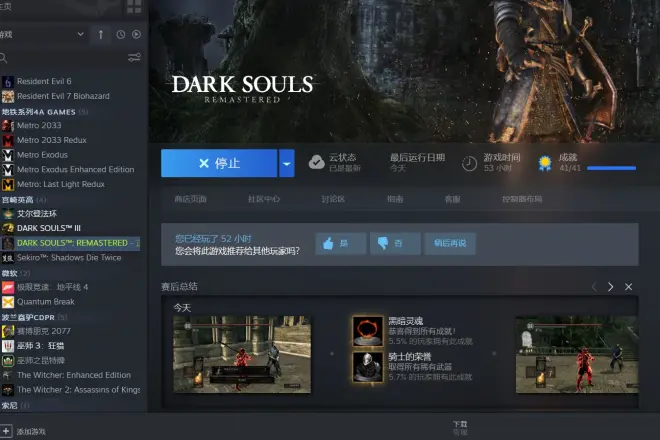
Task: Open the achievements ribbon badge icon
Action: 545,163
